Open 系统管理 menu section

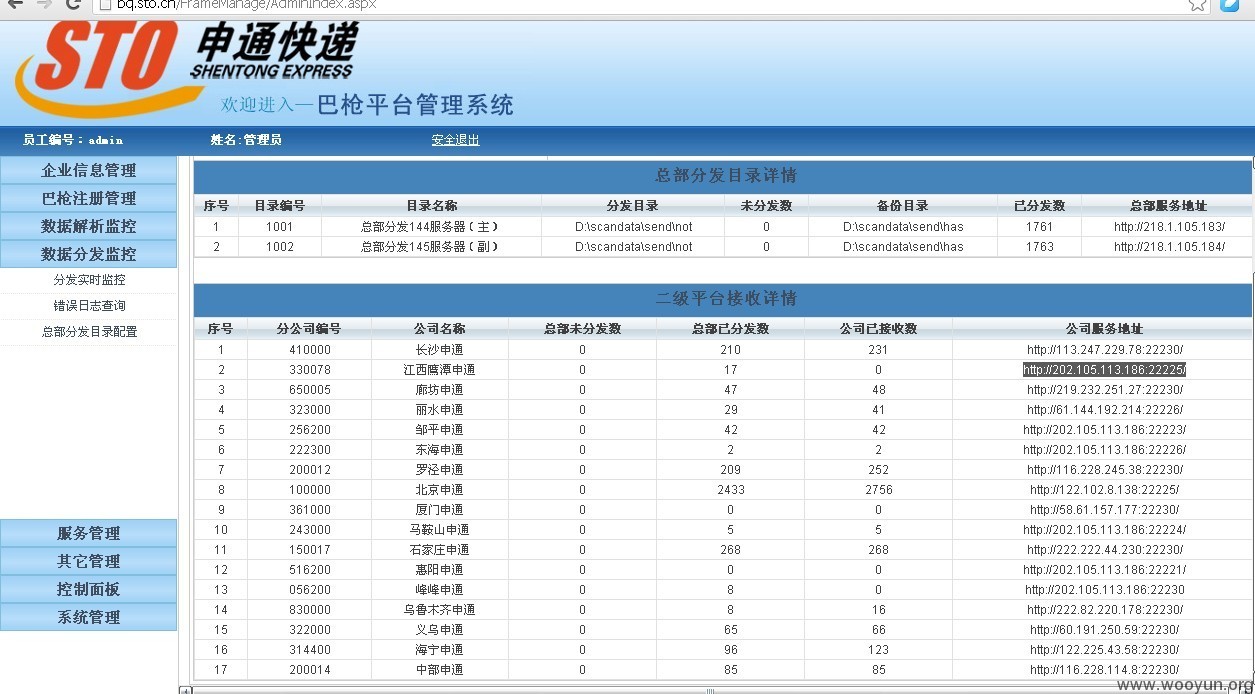click(x=89, y=617)
